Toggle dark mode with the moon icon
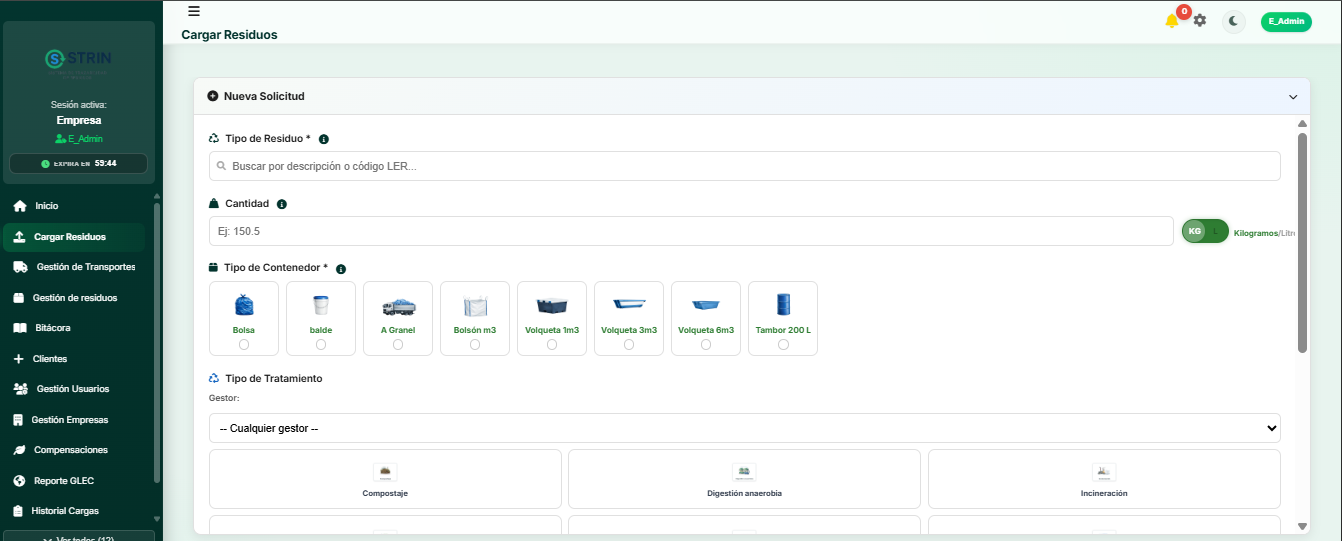 [x=1234, y=21]
